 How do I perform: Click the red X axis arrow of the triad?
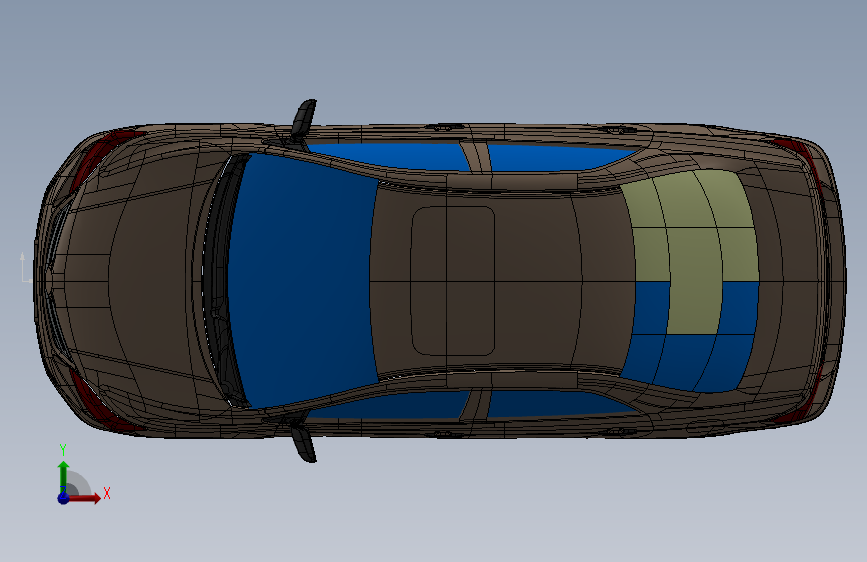pyautogui.click(x=86, y=498)
